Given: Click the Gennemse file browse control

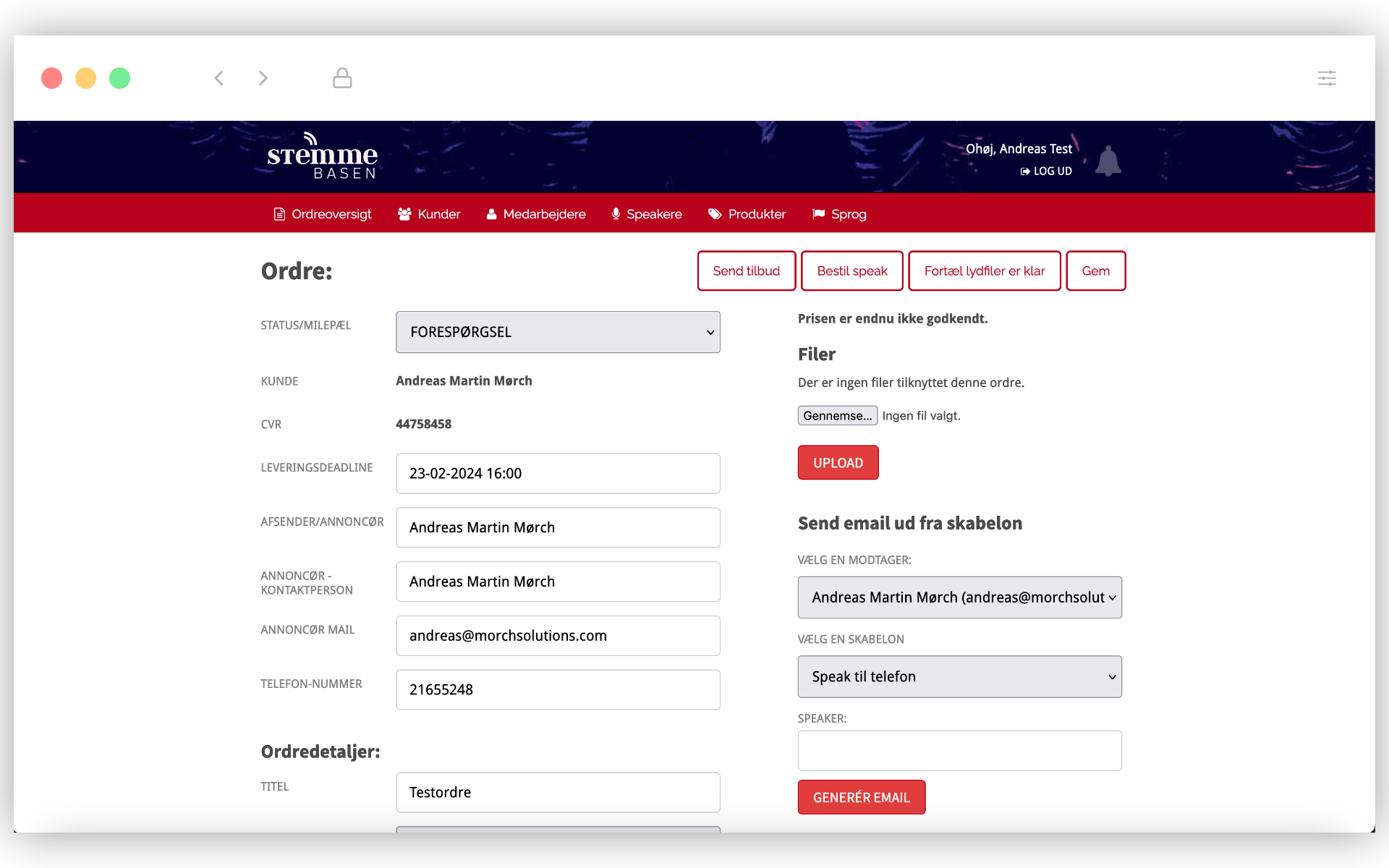Looking at the screenshot, I should point(836,415).
